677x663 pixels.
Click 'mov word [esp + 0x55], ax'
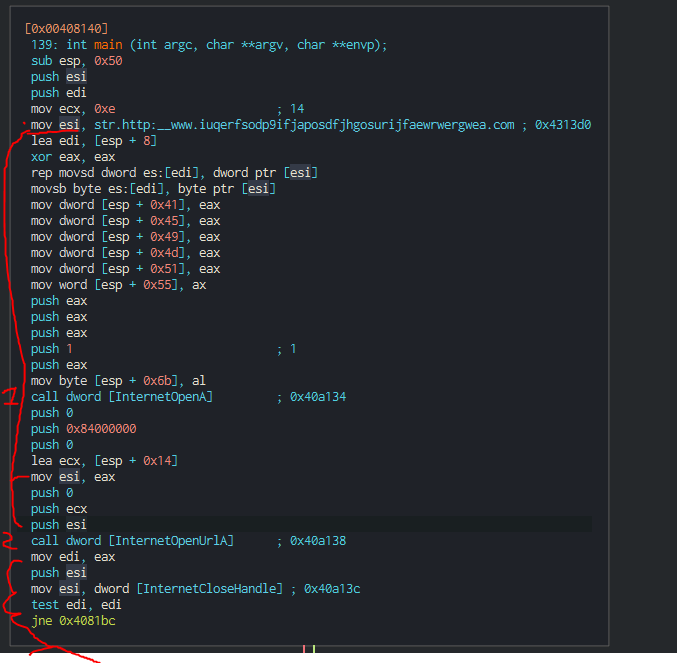[x=118, y=284]
